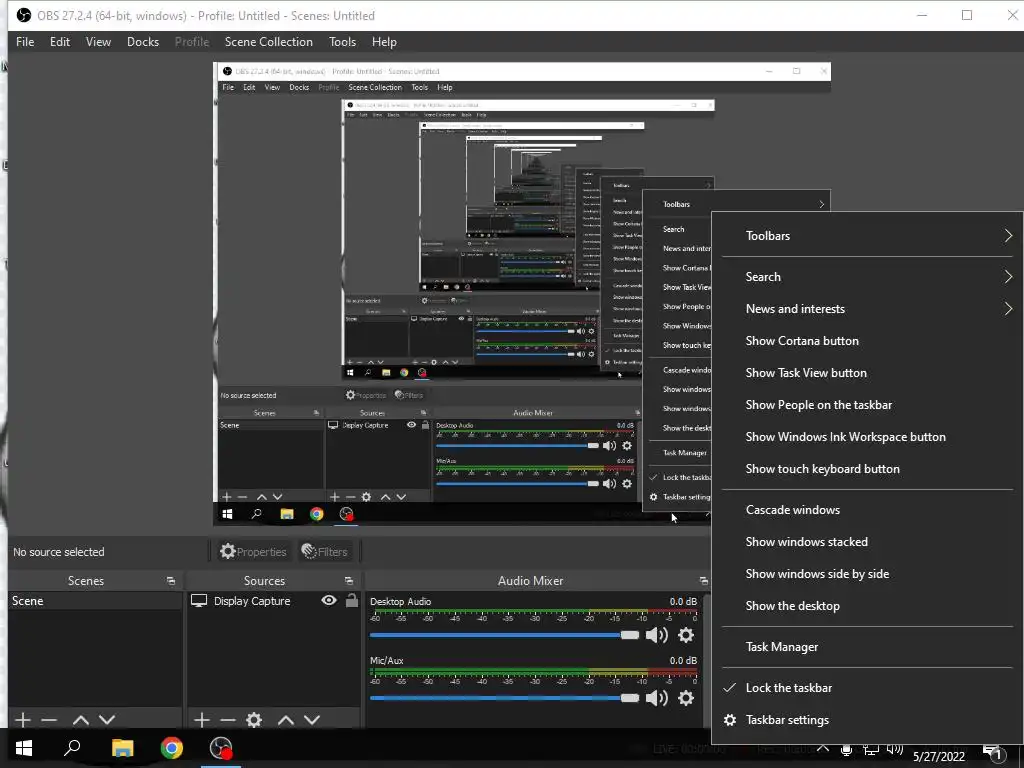The width and height of the screenshot is (1024, 768).
Task: Open the Scene Collection menu
Action: 268,42
